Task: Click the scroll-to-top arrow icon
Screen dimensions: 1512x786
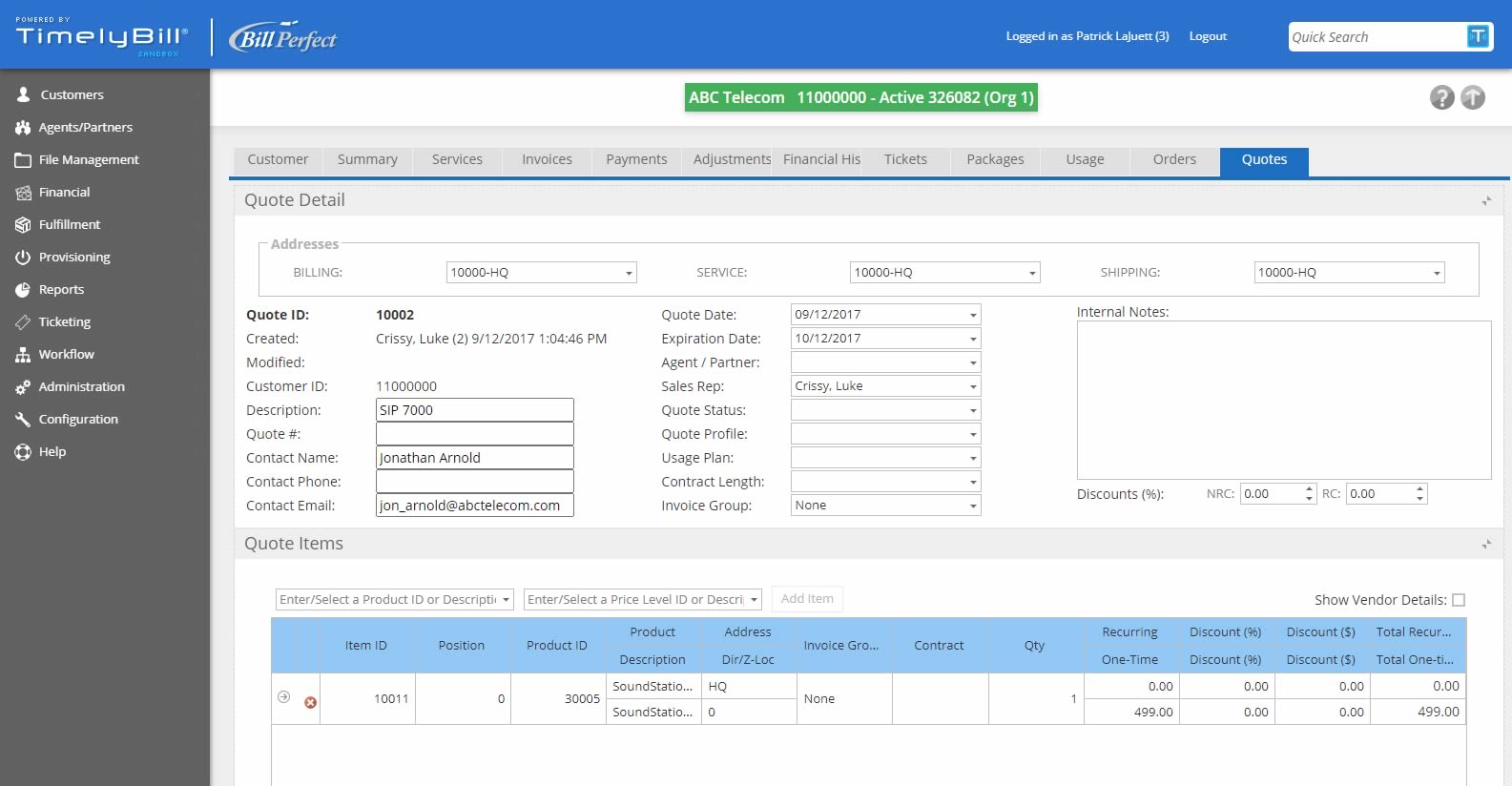Action: (1473, 97)
